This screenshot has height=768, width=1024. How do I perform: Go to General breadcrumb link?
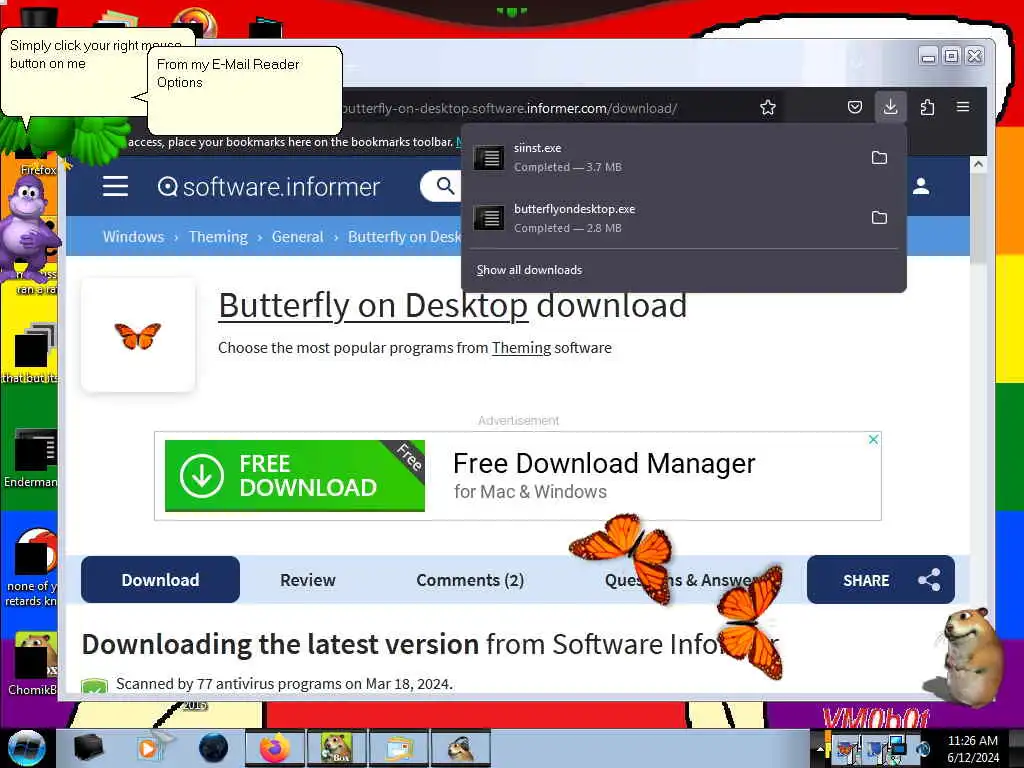click(297, 236)
